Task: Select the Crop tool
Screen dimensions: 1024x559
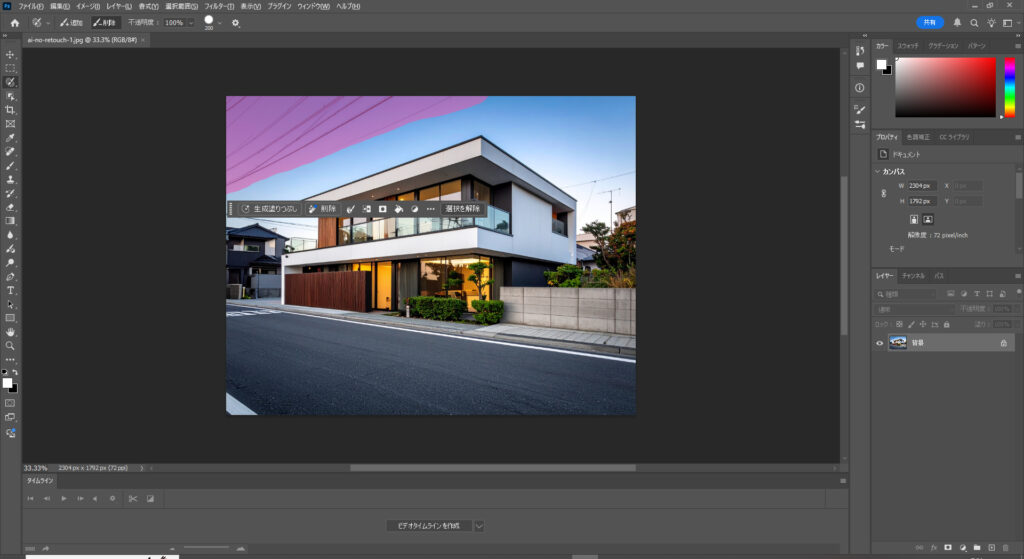Action: (10, 110)
